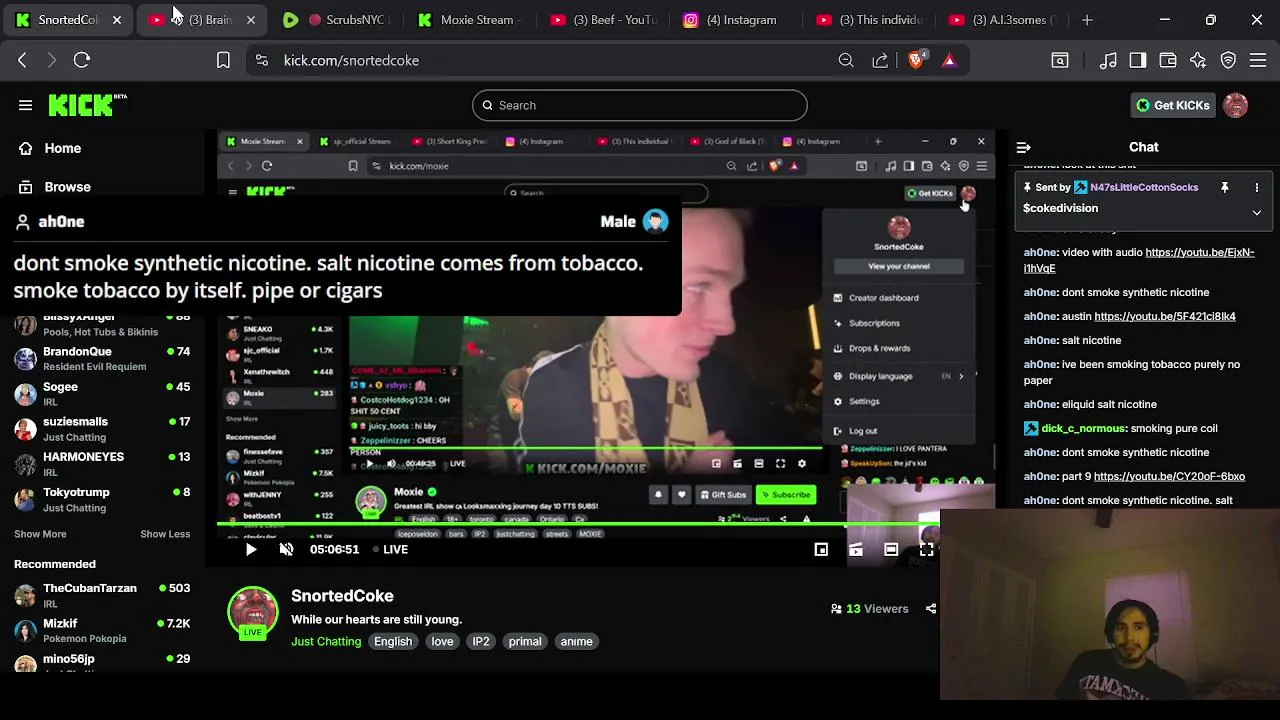This screenshot has height=720, width=1280.
Task: Bookmark this page in the browser
Action: pyautogui.click(x=223, y=60)
